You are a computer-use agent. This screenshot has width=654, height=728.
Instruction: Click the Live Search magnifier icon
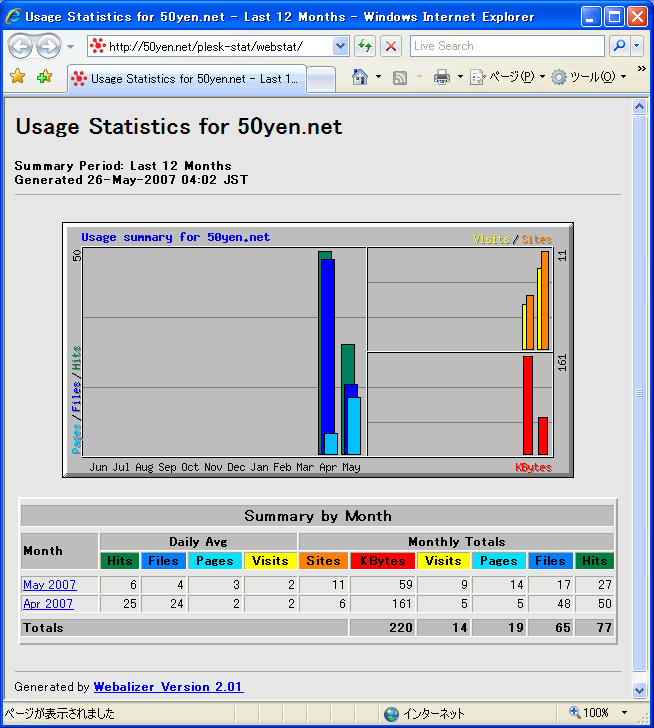619,46
